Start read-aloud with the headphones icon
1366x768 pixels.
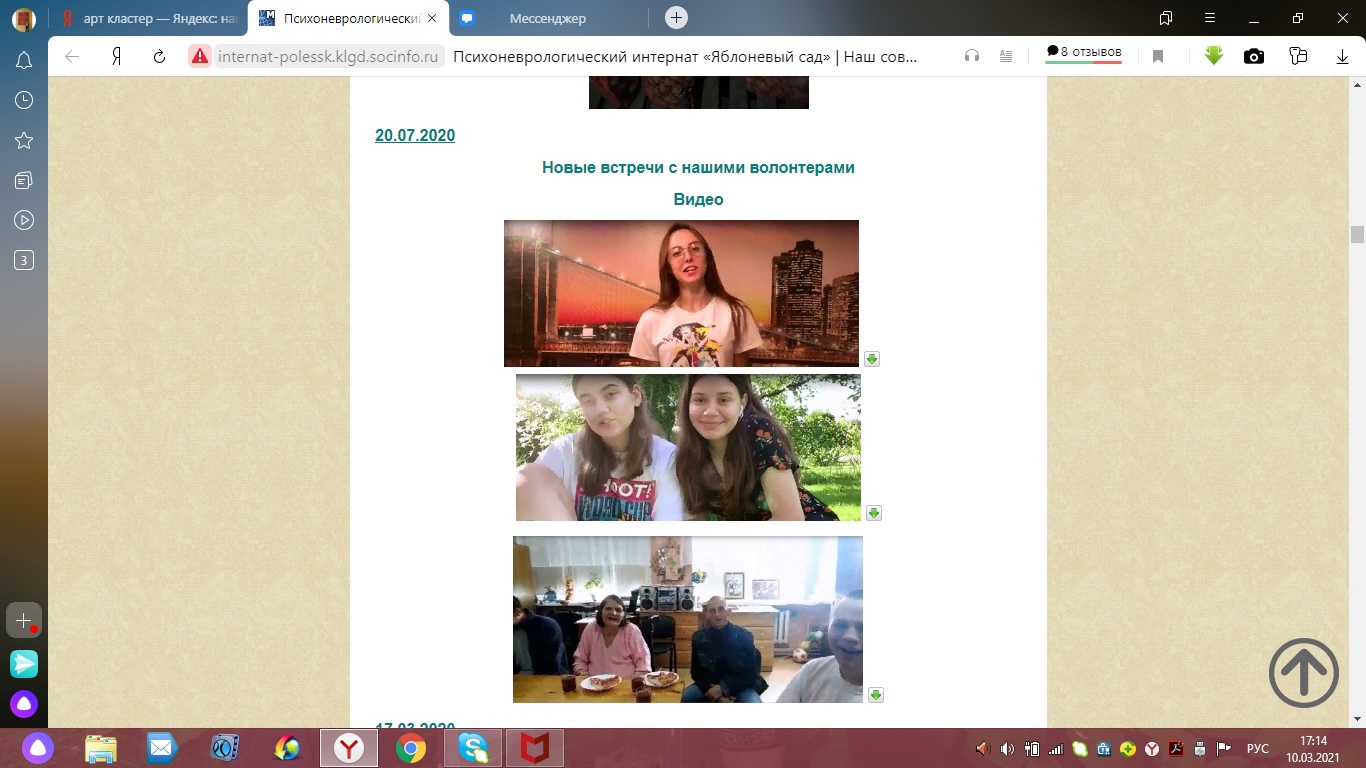(x=972, y=57)
